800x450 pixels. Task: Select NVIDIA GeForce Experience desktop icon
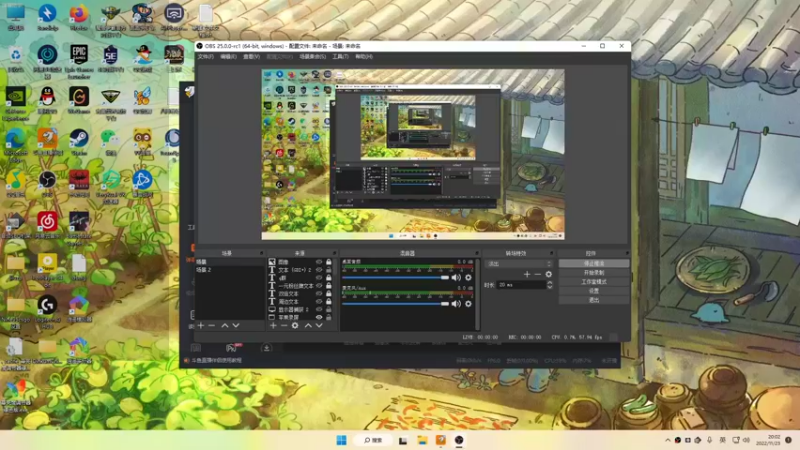pos(15,104)
